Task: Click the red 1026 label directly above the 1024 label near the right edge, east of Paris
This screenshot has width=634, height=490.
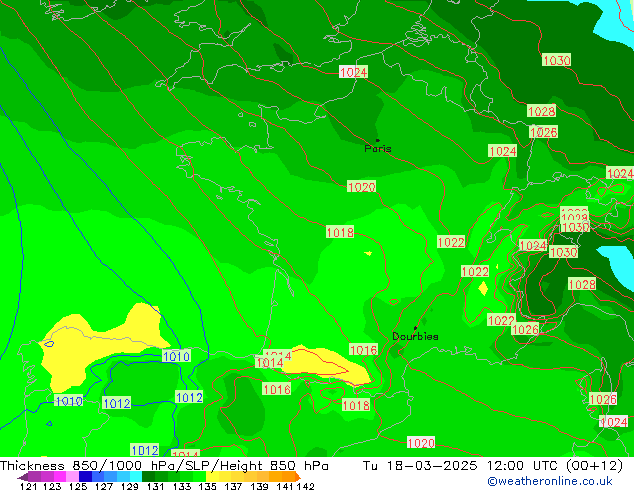Action: point(543,132)
